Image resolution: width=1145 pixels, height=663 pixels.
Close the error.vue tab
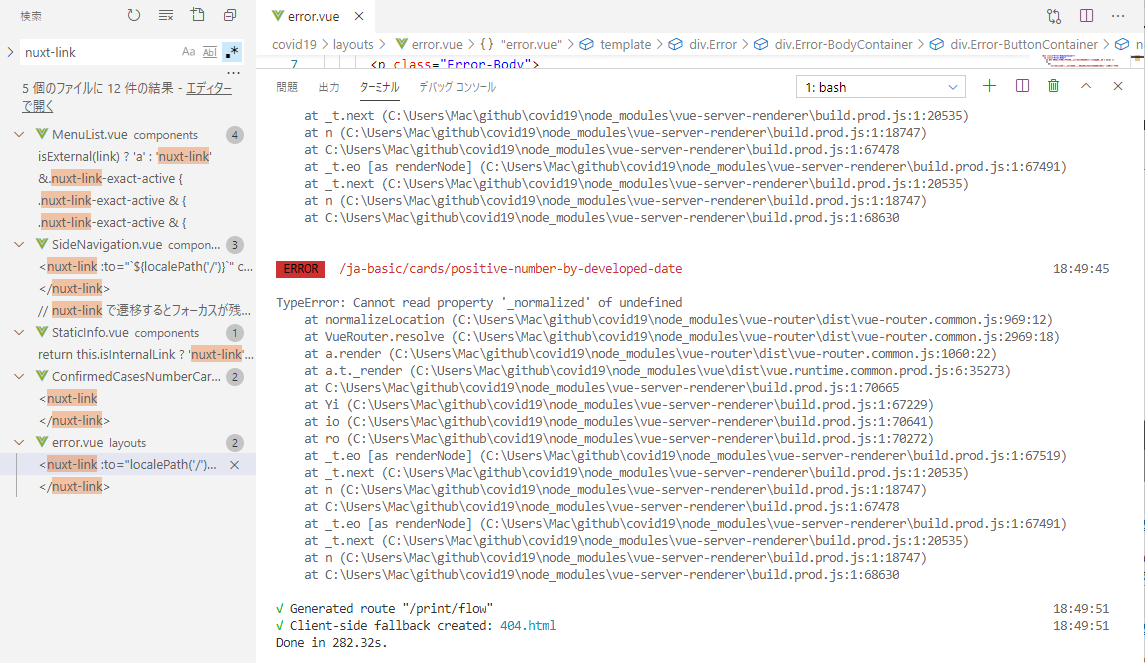[359, 16]
